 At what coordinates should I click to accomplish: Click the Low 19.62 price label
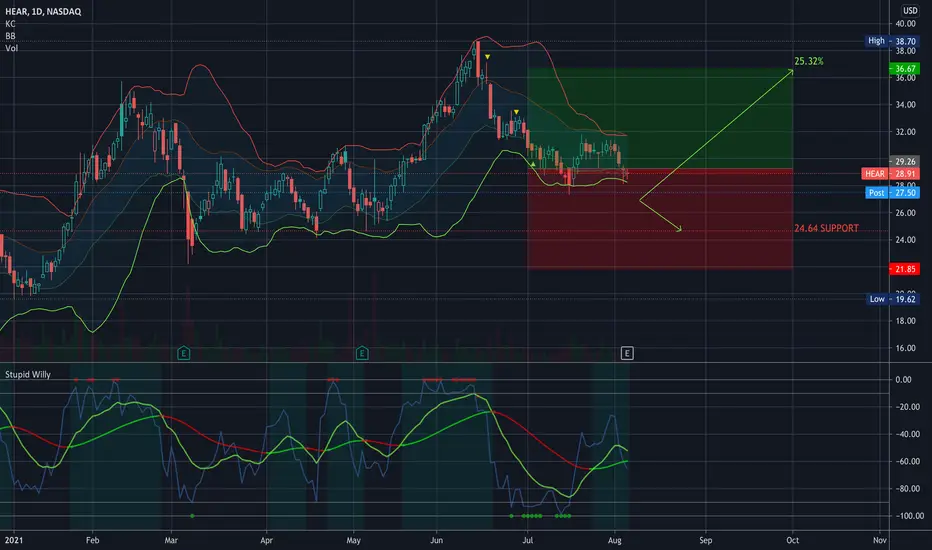893,299
